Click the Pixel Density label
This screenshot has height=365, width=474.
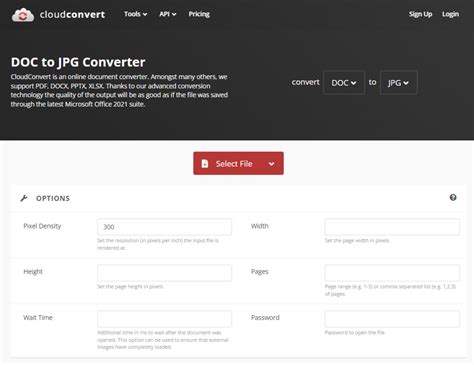(x=42, y=226)
